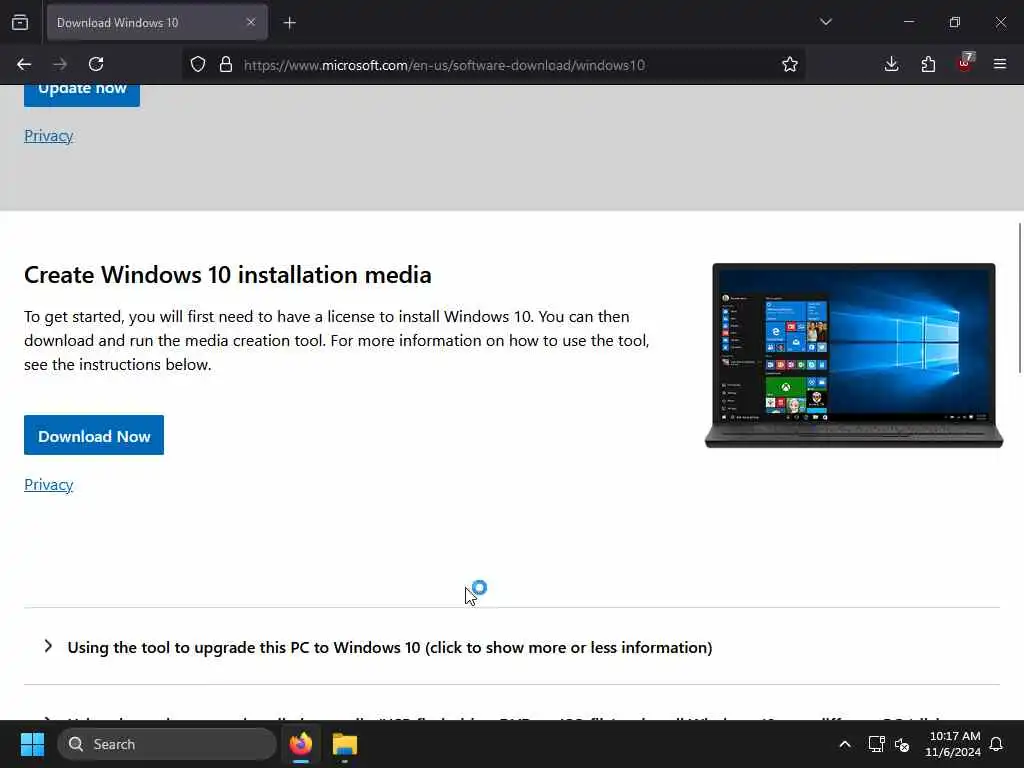The height and width of the screenshot is (768, 1024).
Task: Open the tracking protection shield icon
Action: (198, 64)
